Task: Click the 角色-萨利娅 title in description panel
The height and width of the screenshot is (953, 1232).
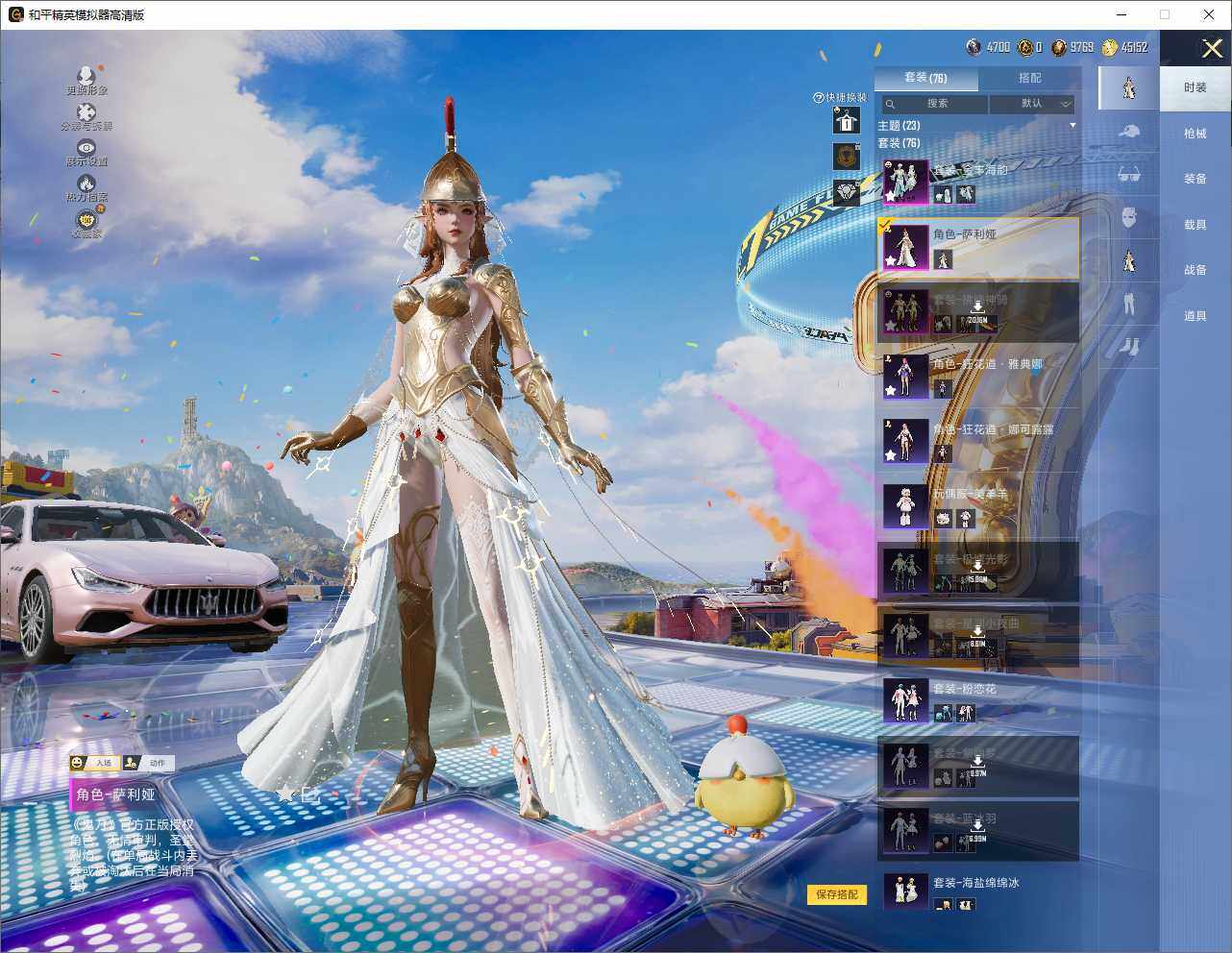Action: click(115, 794)
